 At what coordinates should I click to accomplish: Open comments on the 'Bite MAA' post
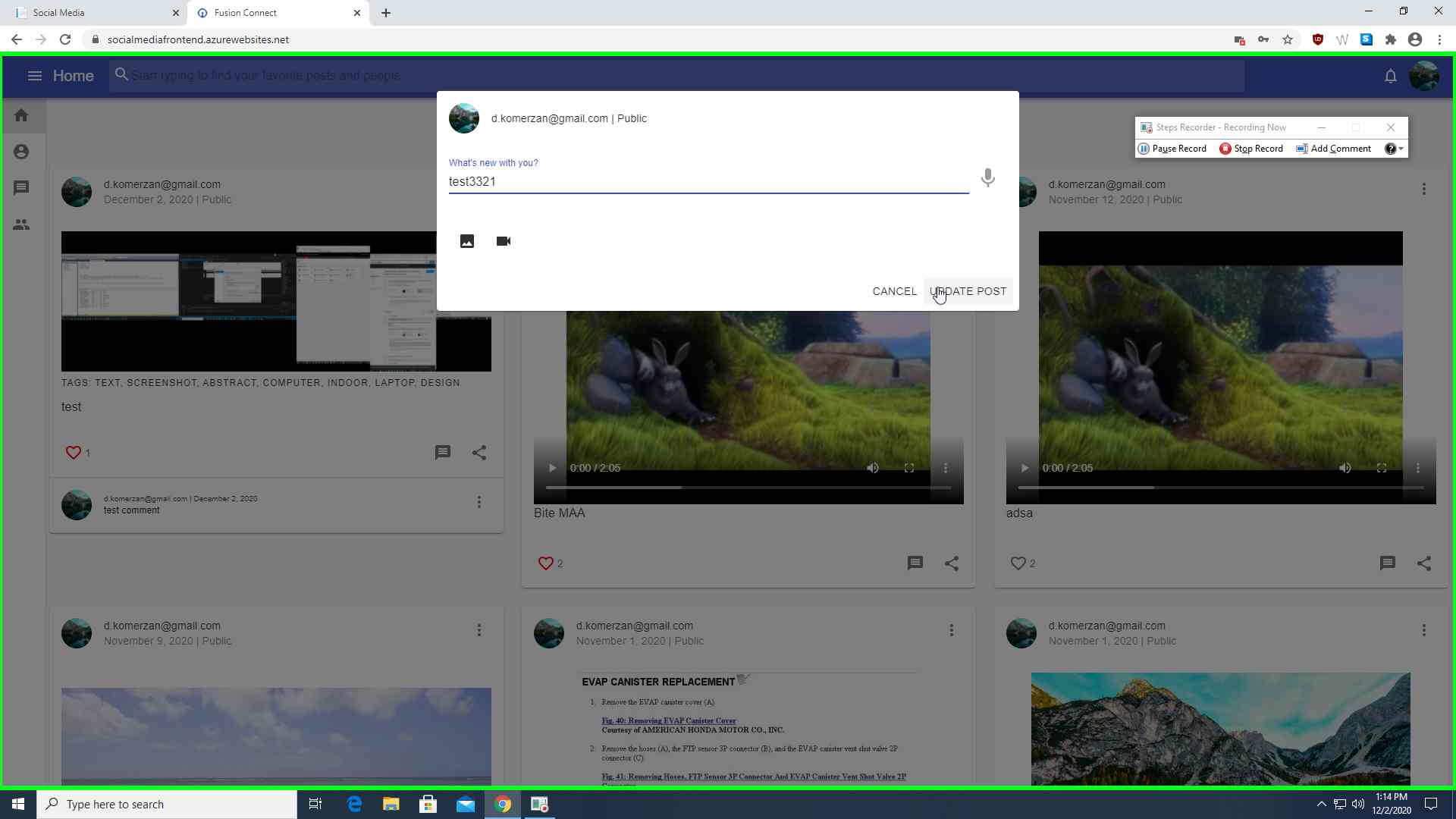click(915, 563)
